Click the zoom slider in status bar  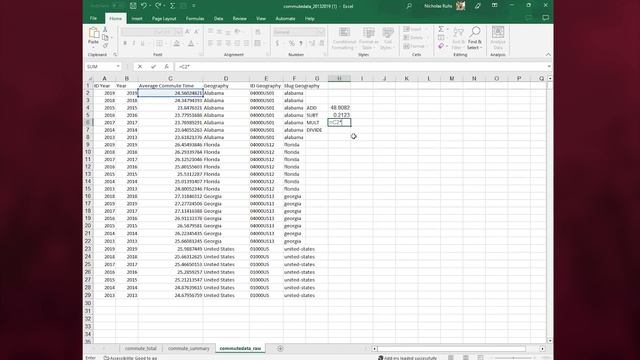tap(513, 358)
